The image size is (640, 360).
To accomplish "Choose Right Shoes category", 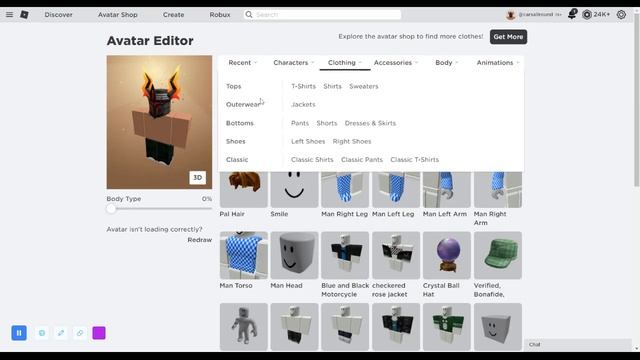I will 352,142.
